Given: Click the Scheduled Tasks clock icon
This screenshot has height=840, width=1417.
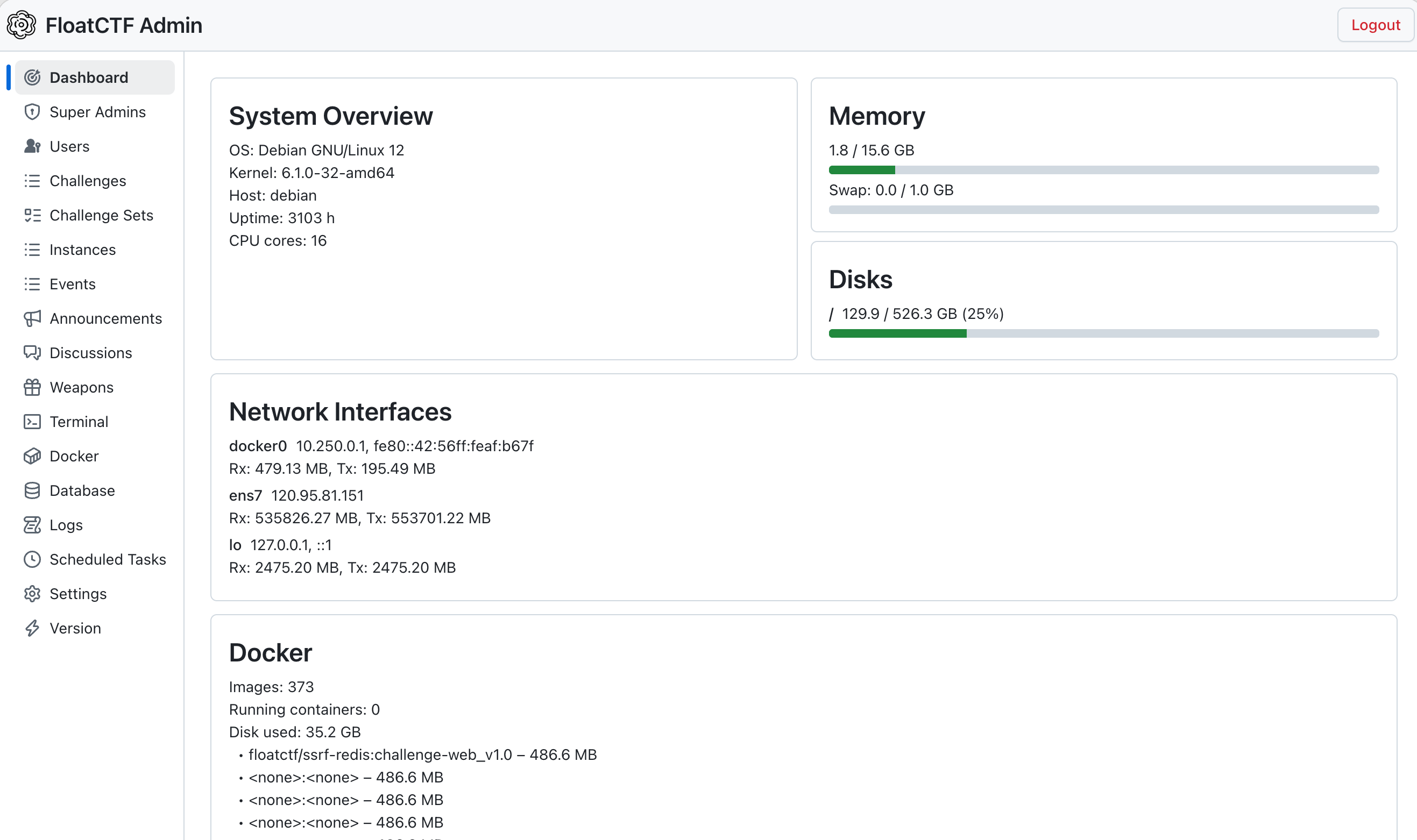Looking at the screenshot, I should click(x=32, y=560).
